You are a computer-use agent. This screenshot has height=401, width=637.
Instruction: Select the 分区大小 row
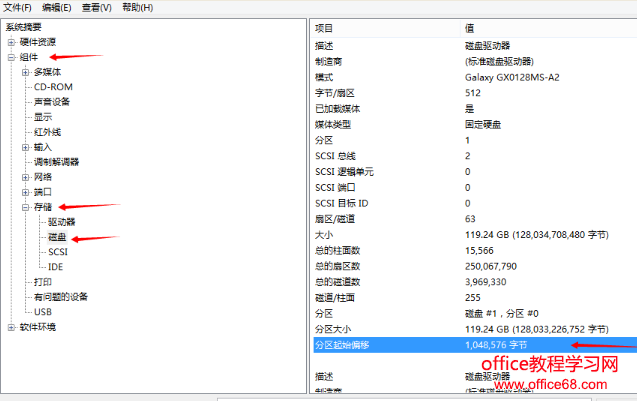click(x=475, y=329)
